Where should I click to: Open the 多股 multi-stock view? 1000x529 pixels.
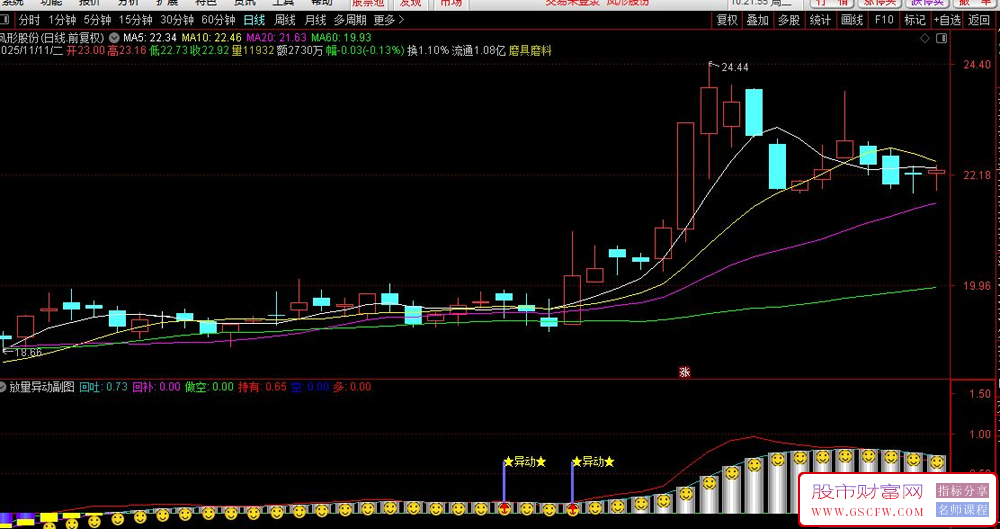point(789,20)
